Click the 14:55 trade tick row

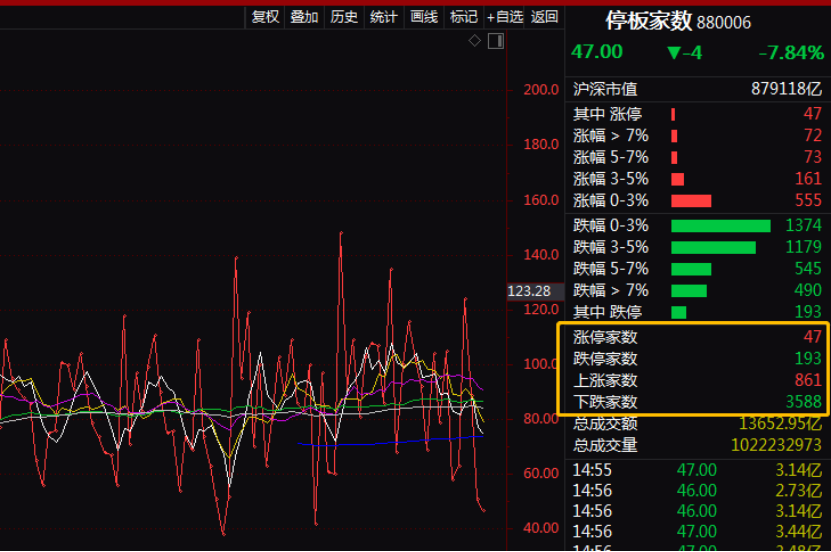(x=697, y=469)
